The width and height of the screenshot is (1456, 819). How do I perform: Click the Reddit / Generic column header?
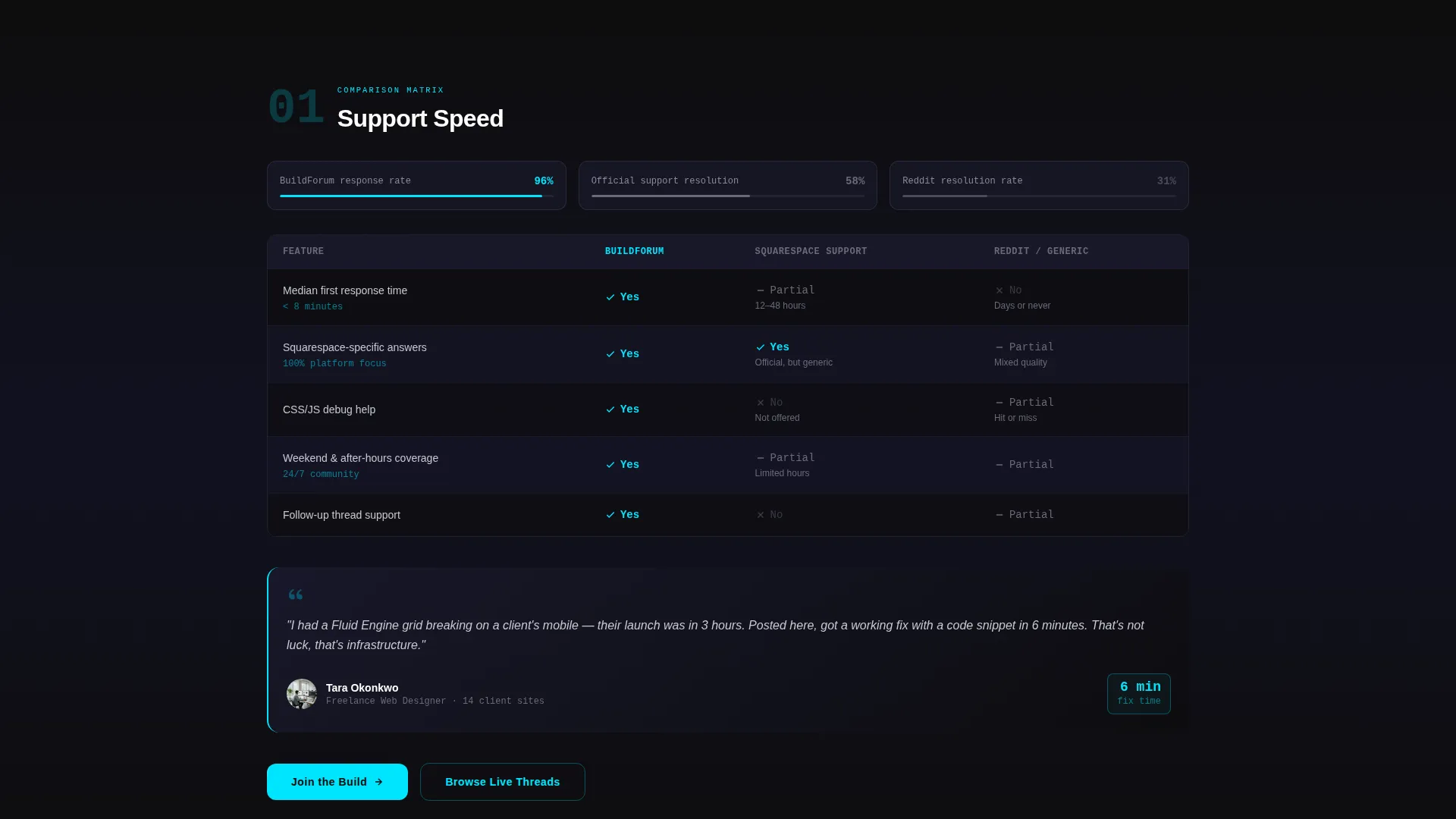point(1041,251)
